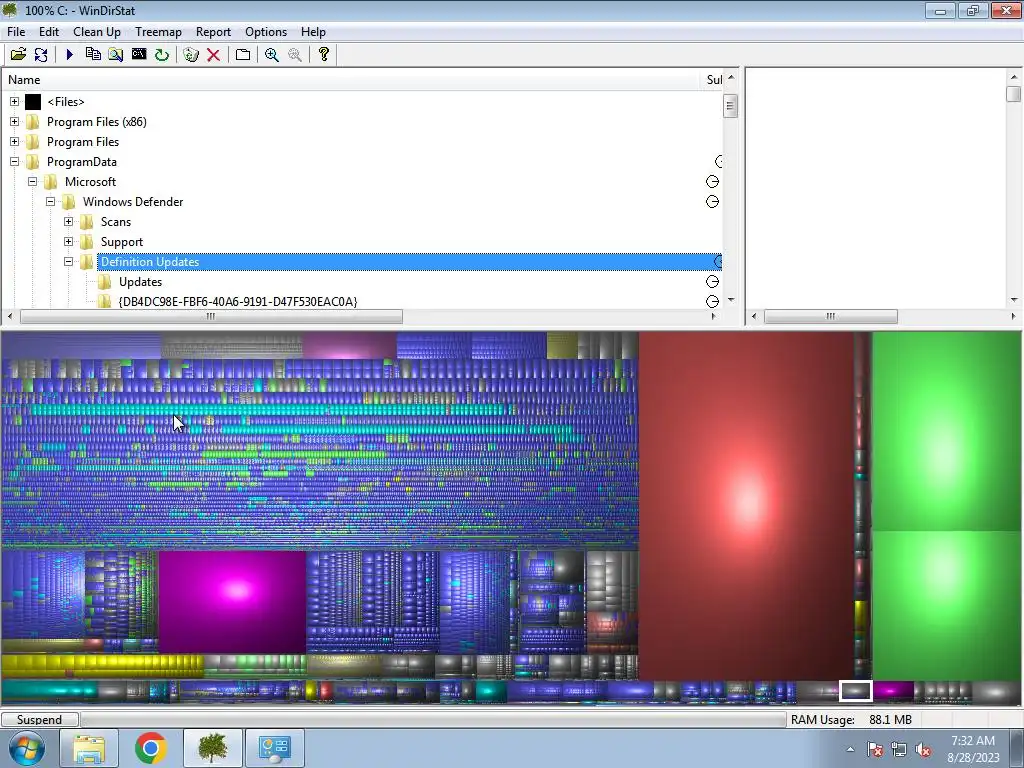Click Delete to Recycle Bin icon
This screenshot has height=768, width=1024.
[x=191, y=54]
